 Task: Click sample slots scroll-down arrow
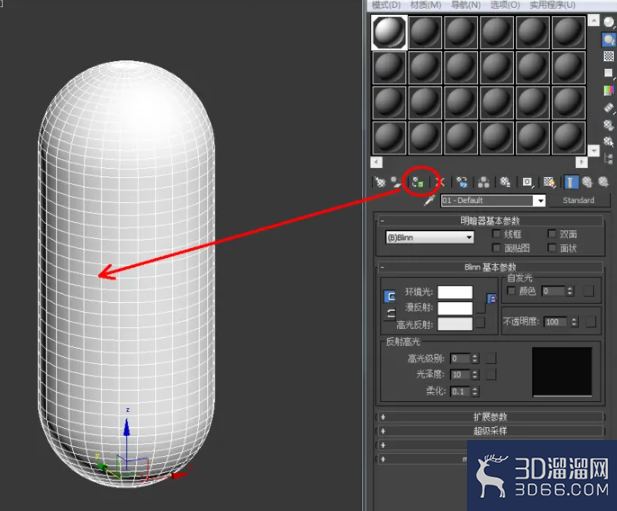click(x=593, y=150)
